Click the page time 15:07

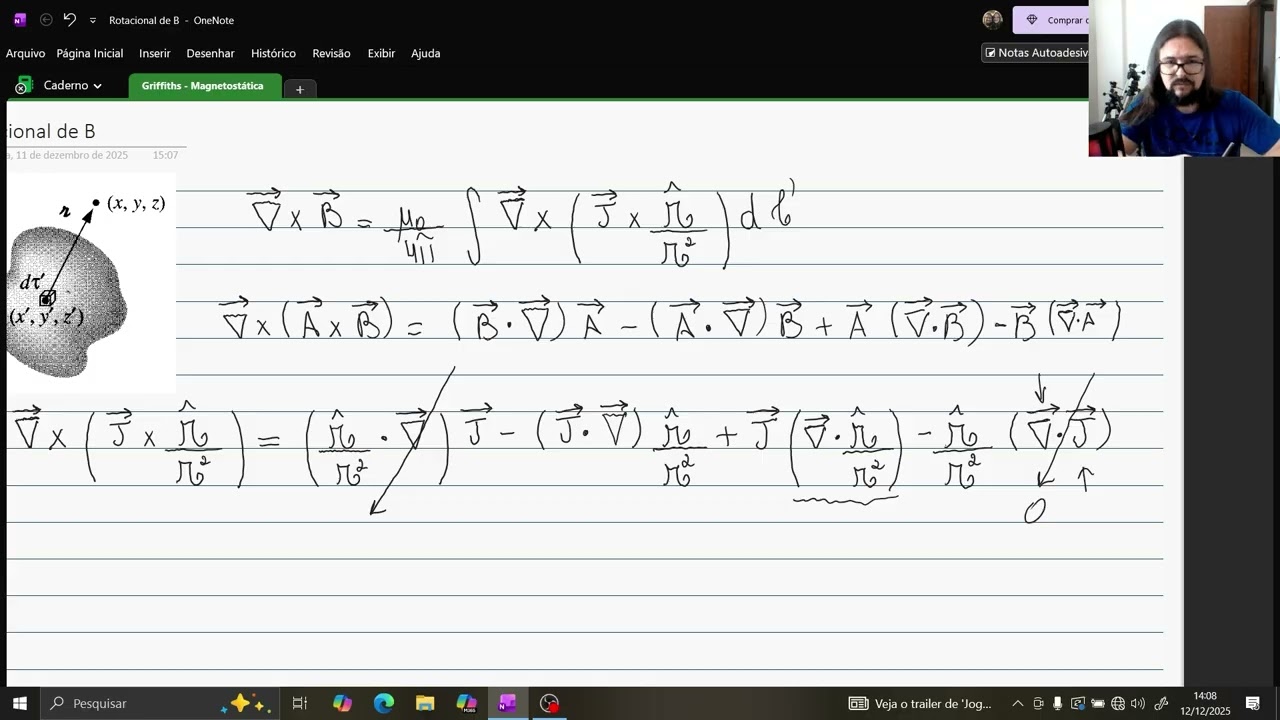165,155
